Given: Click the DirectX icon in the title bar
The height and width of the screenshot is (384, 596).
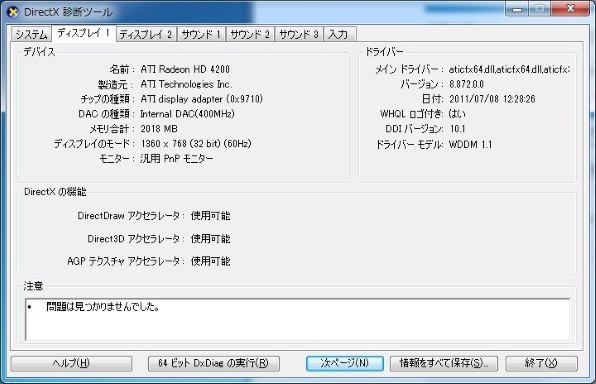Looking at the screenshot, I should pos(13,12).
